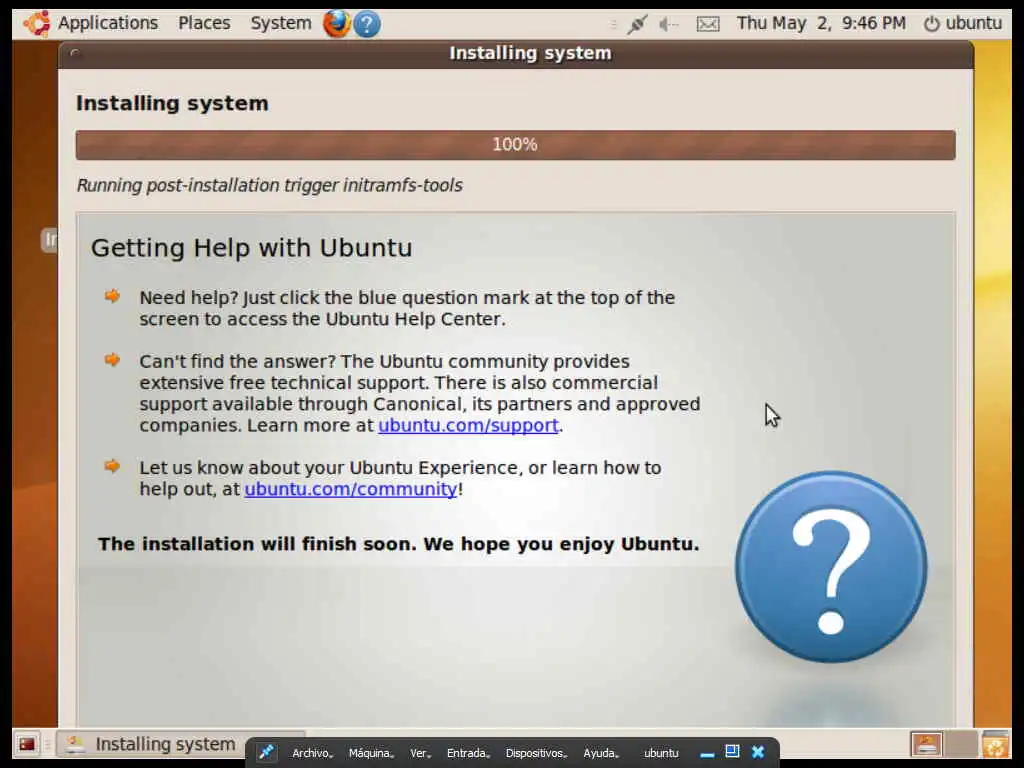Image resolution: width=1024 pixels, height=768 pixels.
Task: Open the Archivo menu in VirtualBox toolbar
Action: [x=312, y=753]
